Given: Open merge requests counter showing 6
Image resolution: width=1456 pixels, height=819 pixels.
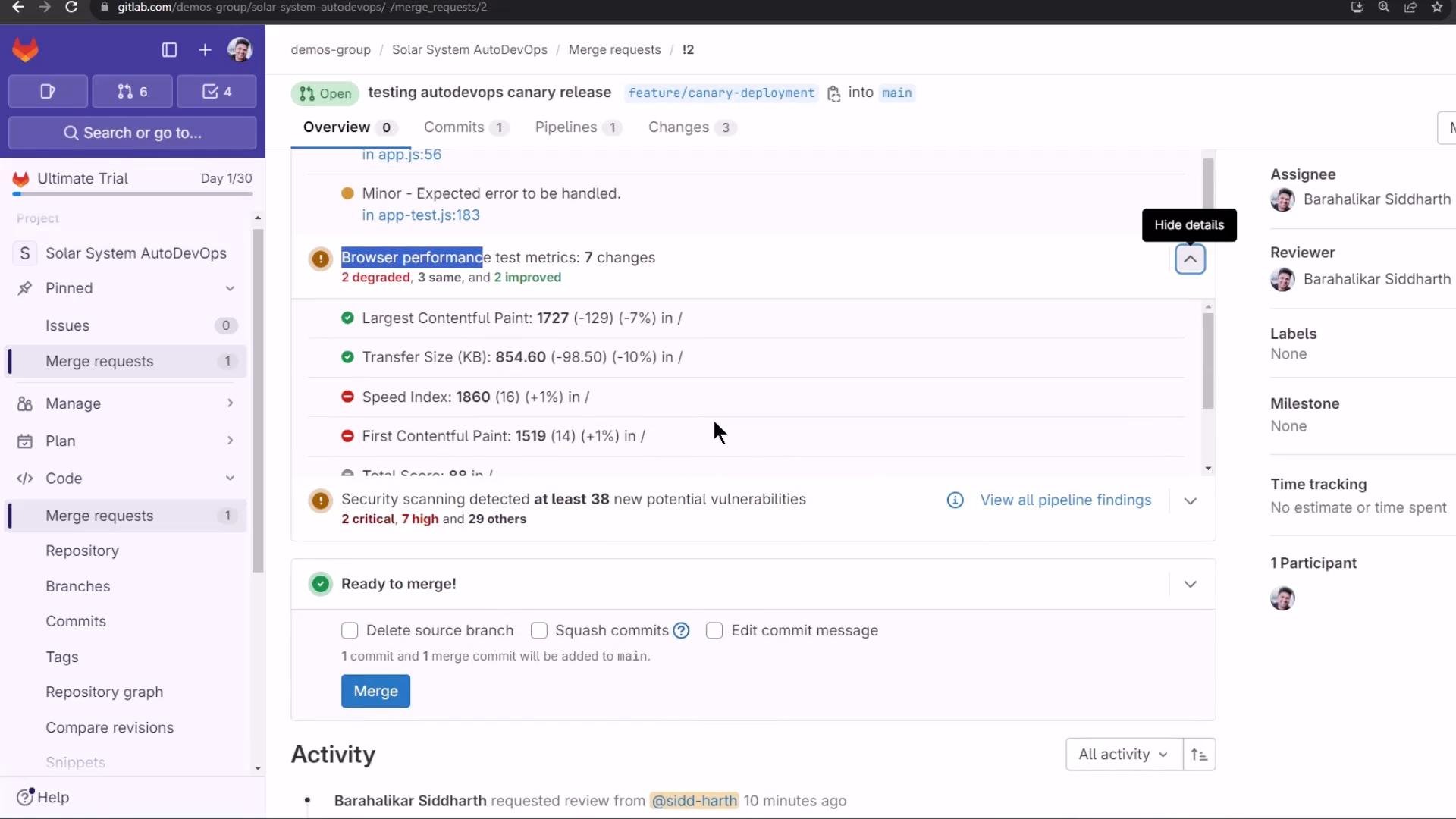Looking at the screenshot, I should click(x=132, y=92).
